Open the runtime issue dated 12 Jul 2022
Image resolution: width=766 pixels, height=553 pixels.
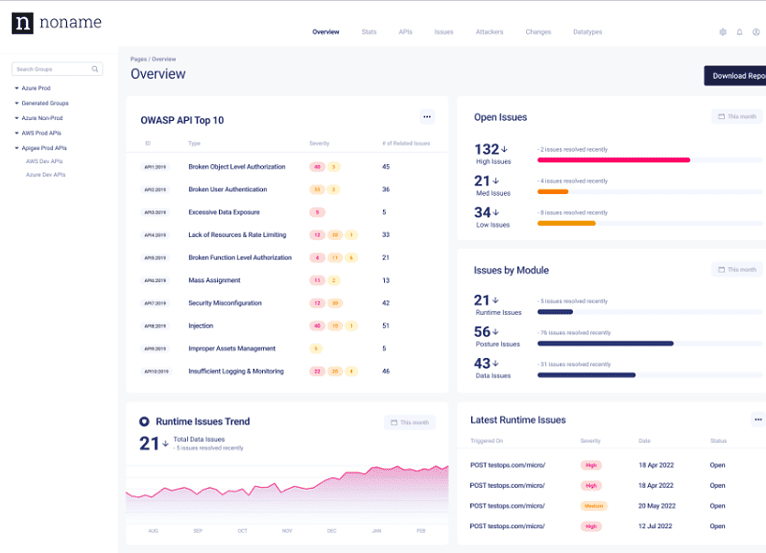click(612, 526)
